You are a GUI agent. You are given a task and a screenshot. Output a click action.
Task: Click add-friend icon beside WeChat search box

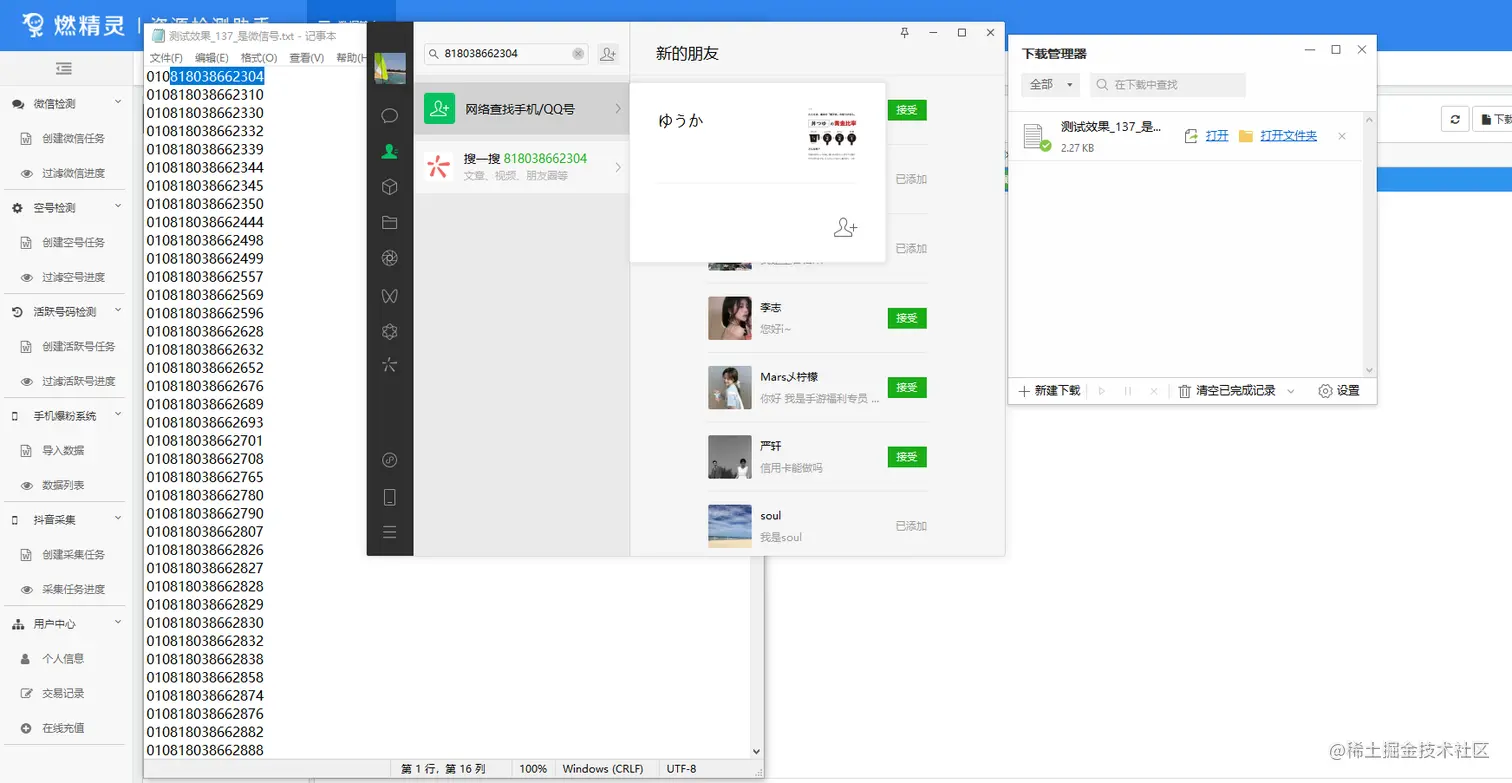click(608, 54)
